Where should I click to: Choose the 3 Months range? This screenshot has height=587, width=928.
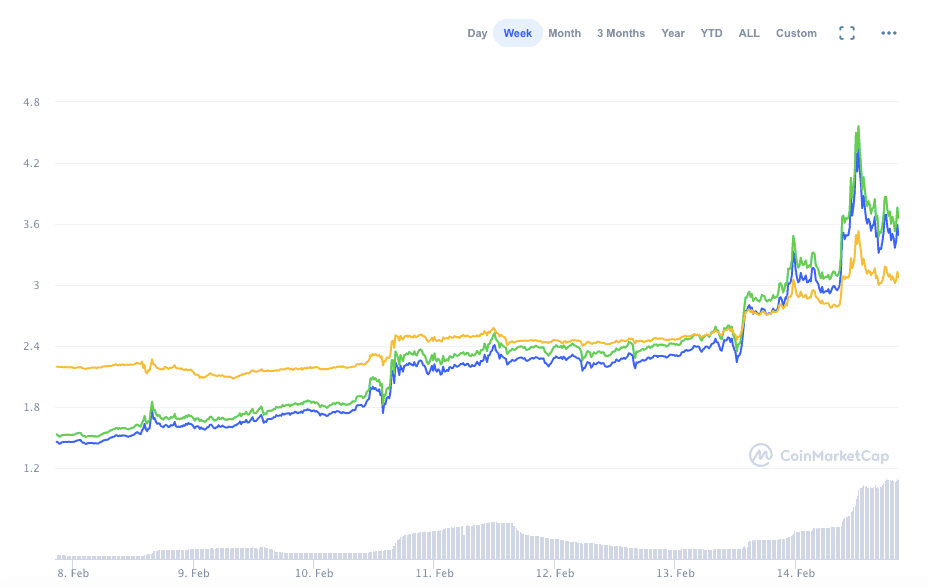tap(621, 33)
